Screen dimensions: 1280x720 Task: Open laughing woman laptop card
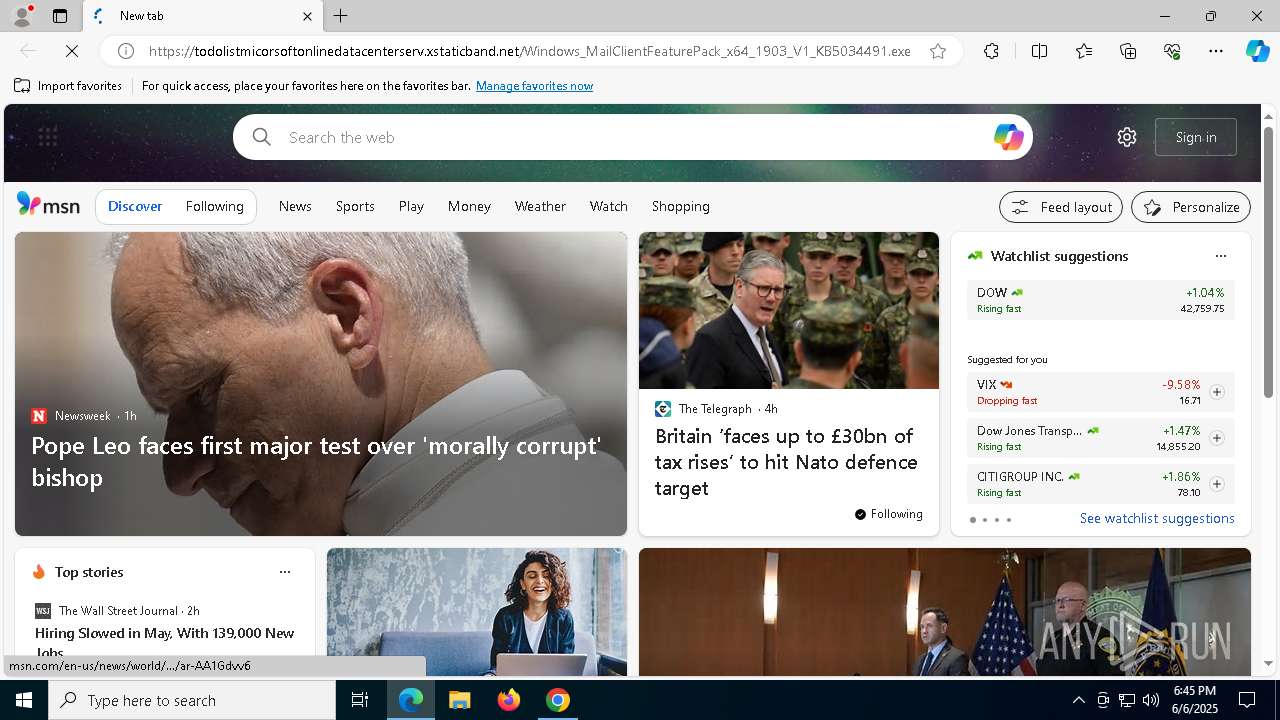477,612
